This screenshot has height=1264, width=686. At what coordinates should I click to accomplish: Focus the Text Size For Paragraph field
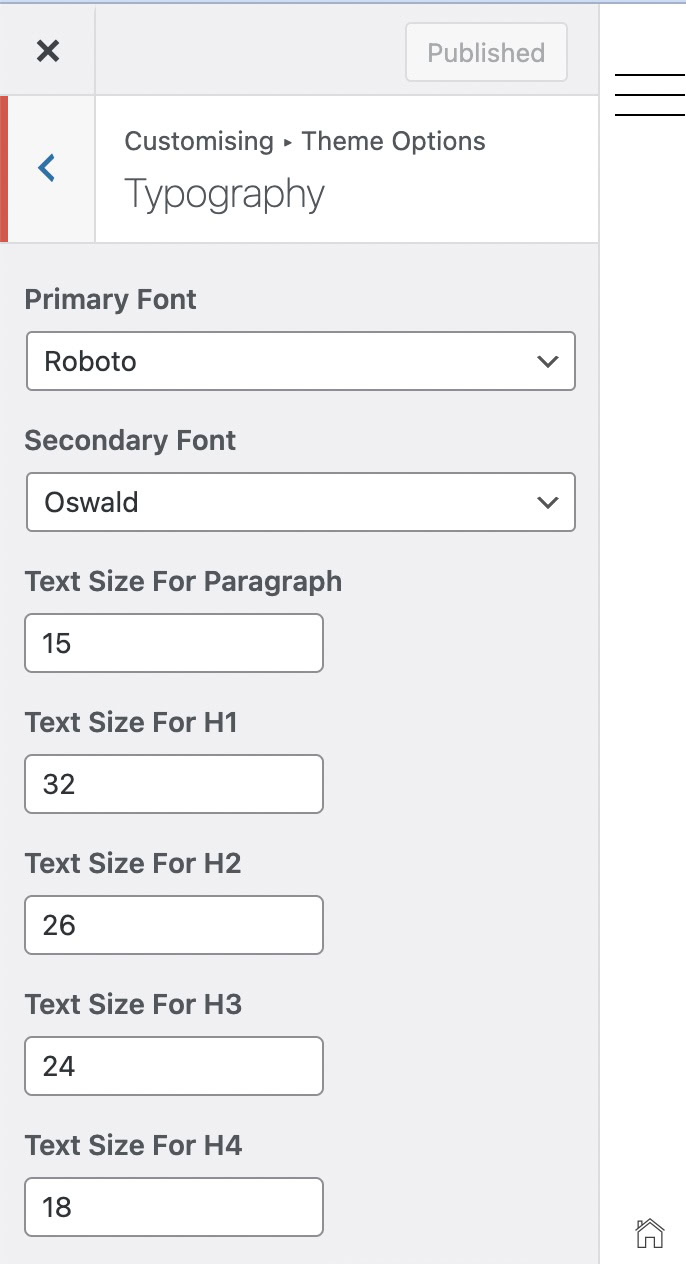coord(174,643)
